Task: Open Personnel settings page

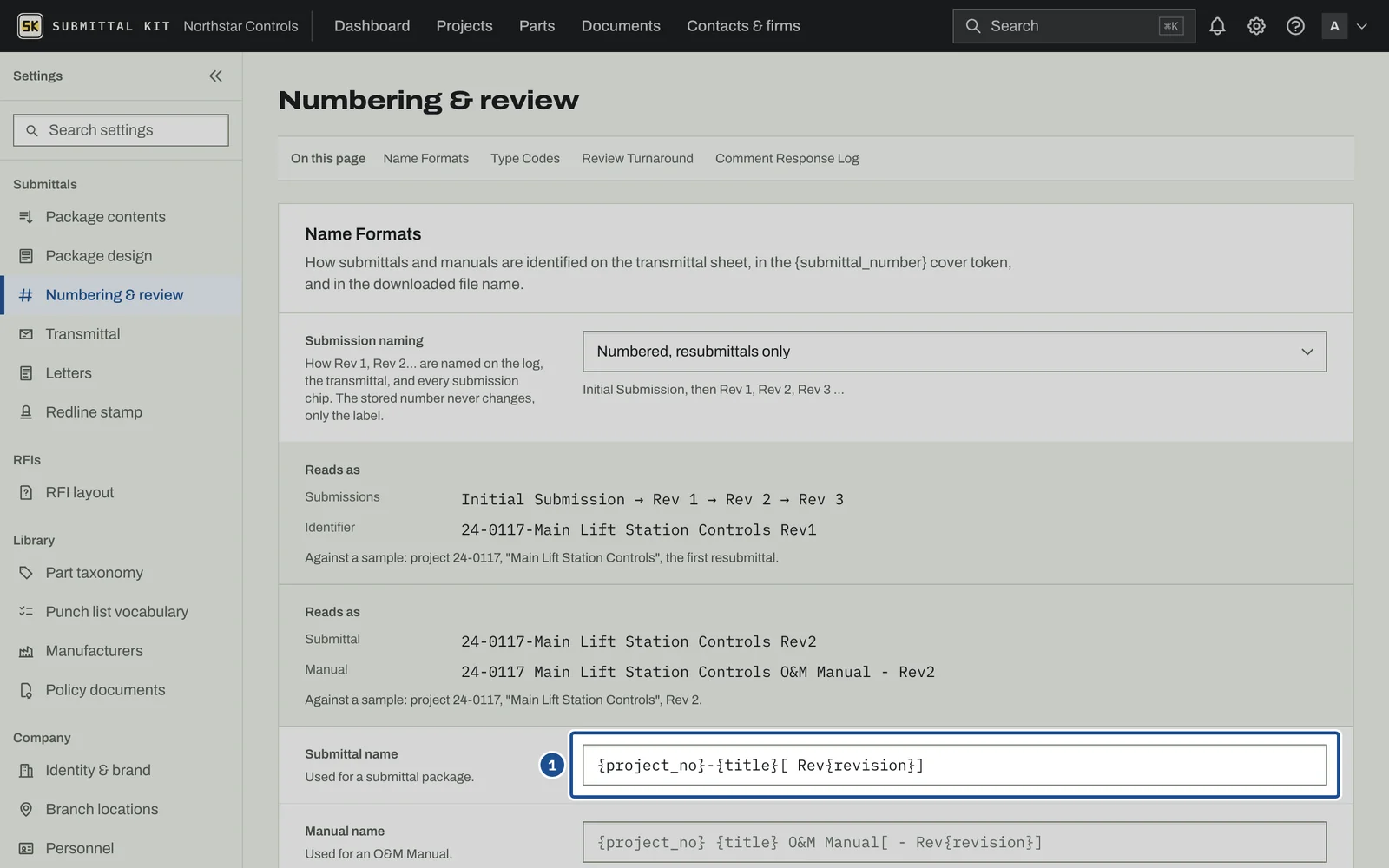Action: pyautogui.click(x=122, y=848)
